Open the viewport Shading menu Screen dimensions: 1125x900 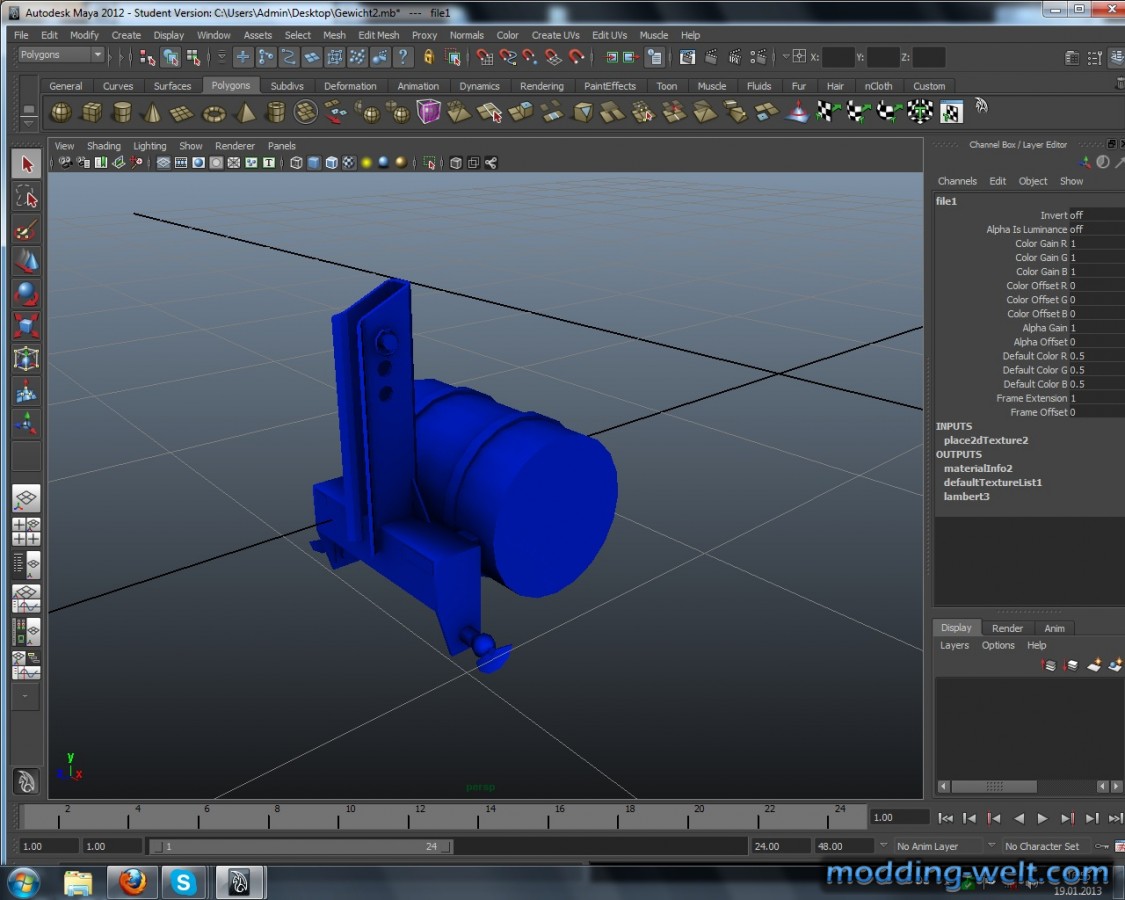tap(104, 146)
